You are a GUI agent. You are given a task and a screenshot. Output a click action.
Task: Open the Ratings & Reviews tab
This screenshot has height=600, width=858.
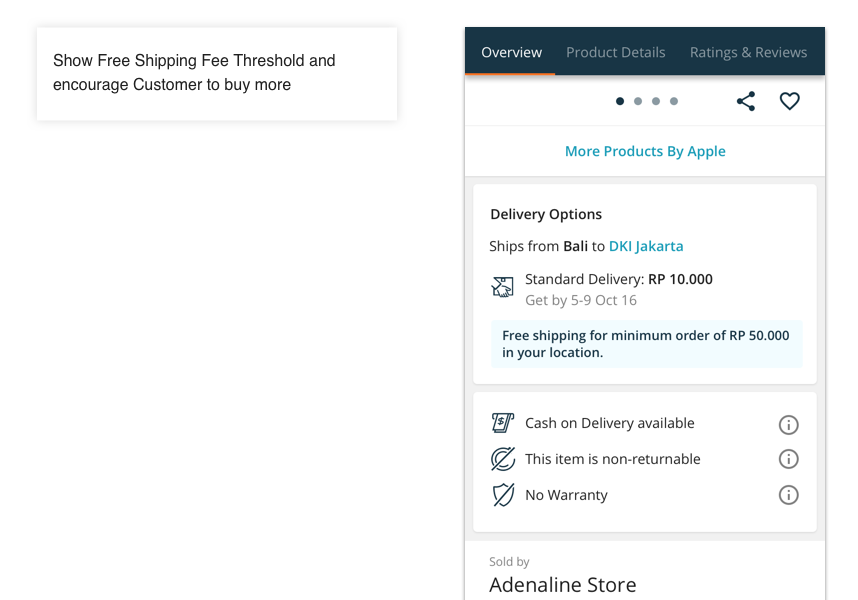[x=748, y=52]
